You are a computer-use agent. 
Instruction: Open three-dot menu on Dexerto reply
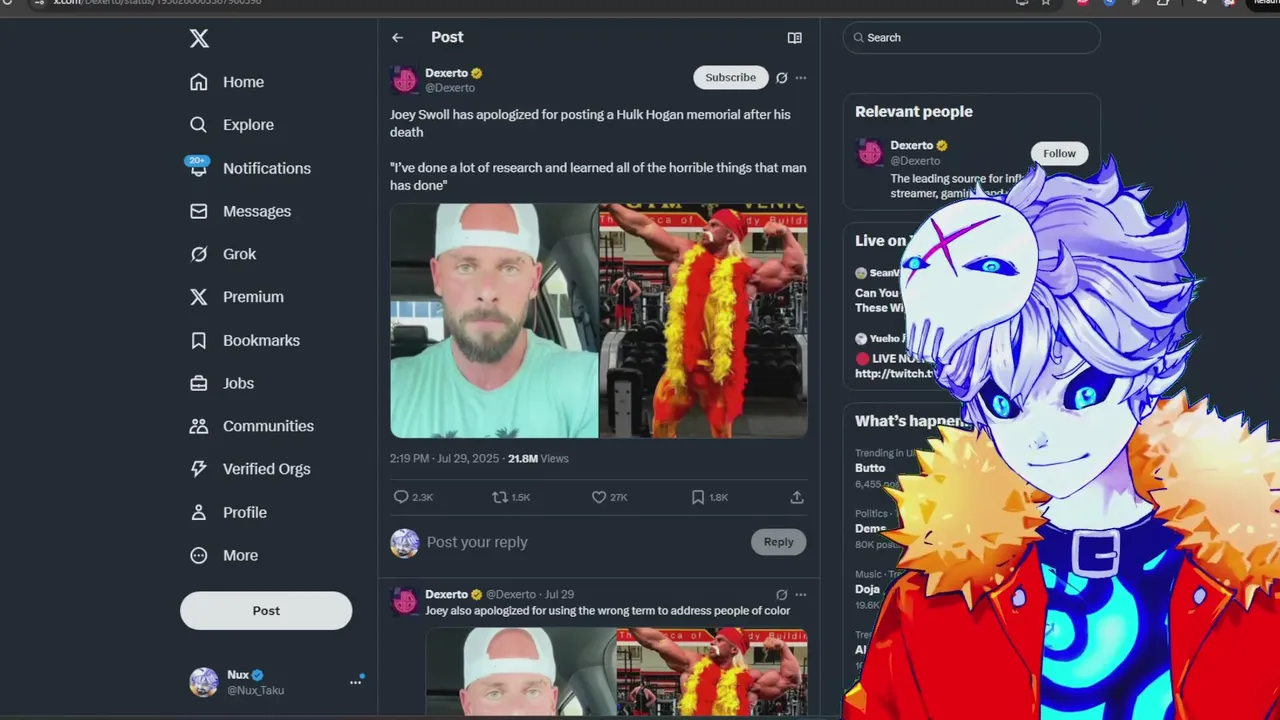[801, 594]
